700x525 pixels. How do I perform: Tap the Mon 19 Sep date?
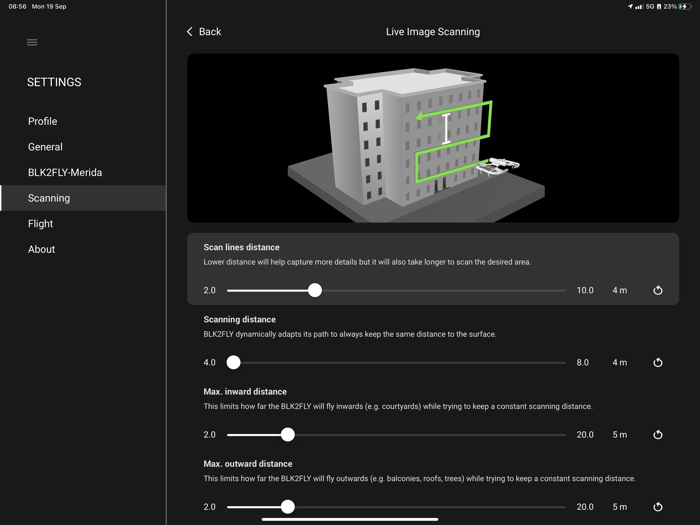[49, 6]
